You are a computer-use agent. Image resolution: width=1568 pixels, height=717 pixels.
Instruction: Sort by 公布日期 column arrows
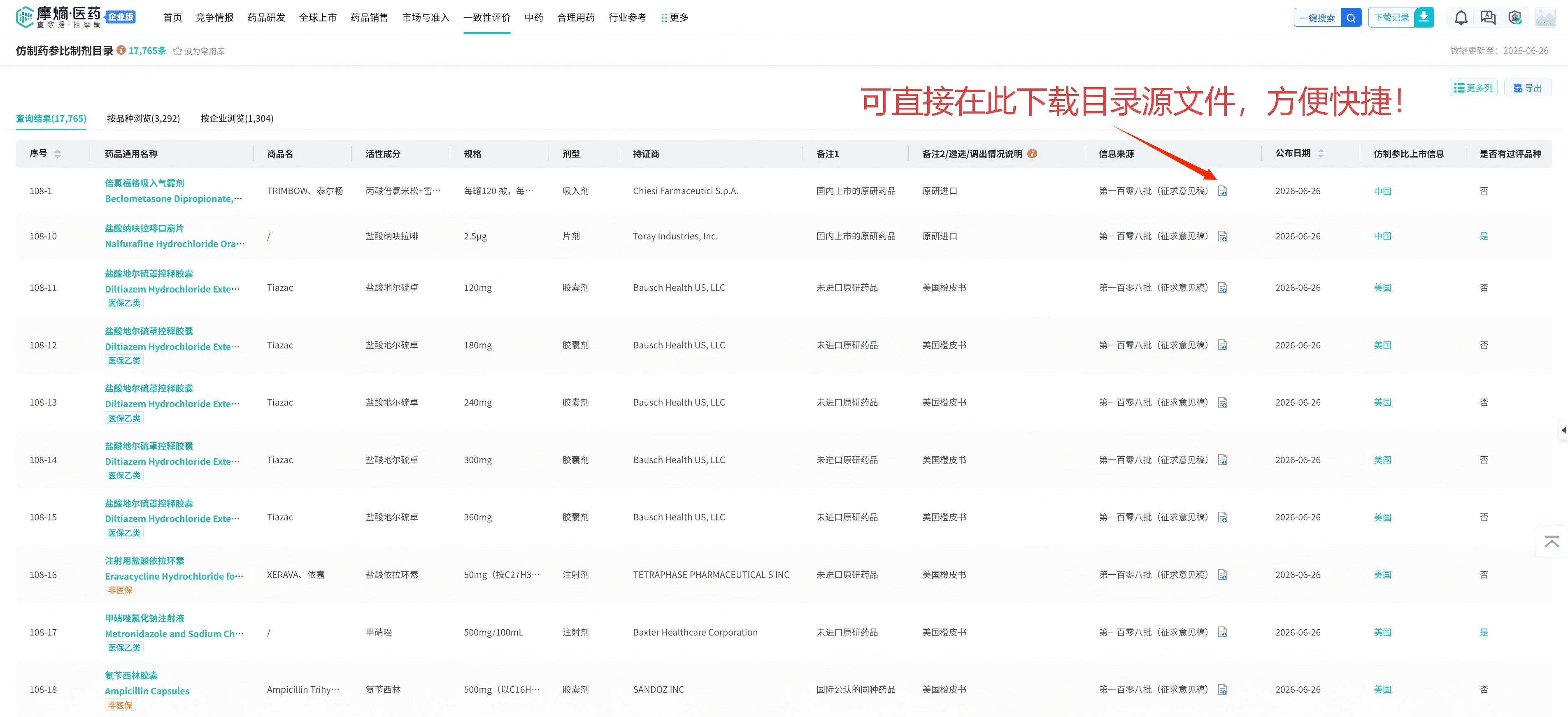tap(1321, 153)
